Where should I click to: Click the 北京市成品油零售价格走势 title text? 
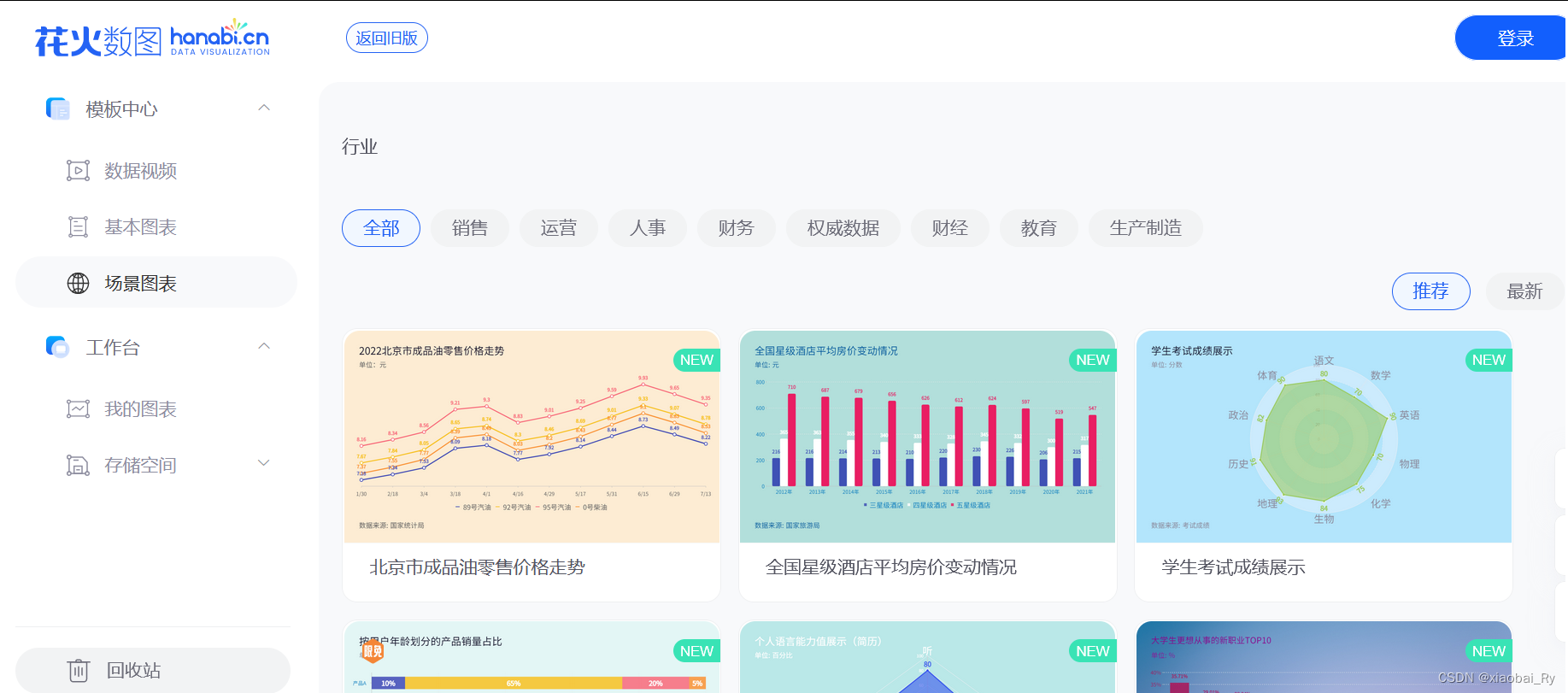click(477, 567)
